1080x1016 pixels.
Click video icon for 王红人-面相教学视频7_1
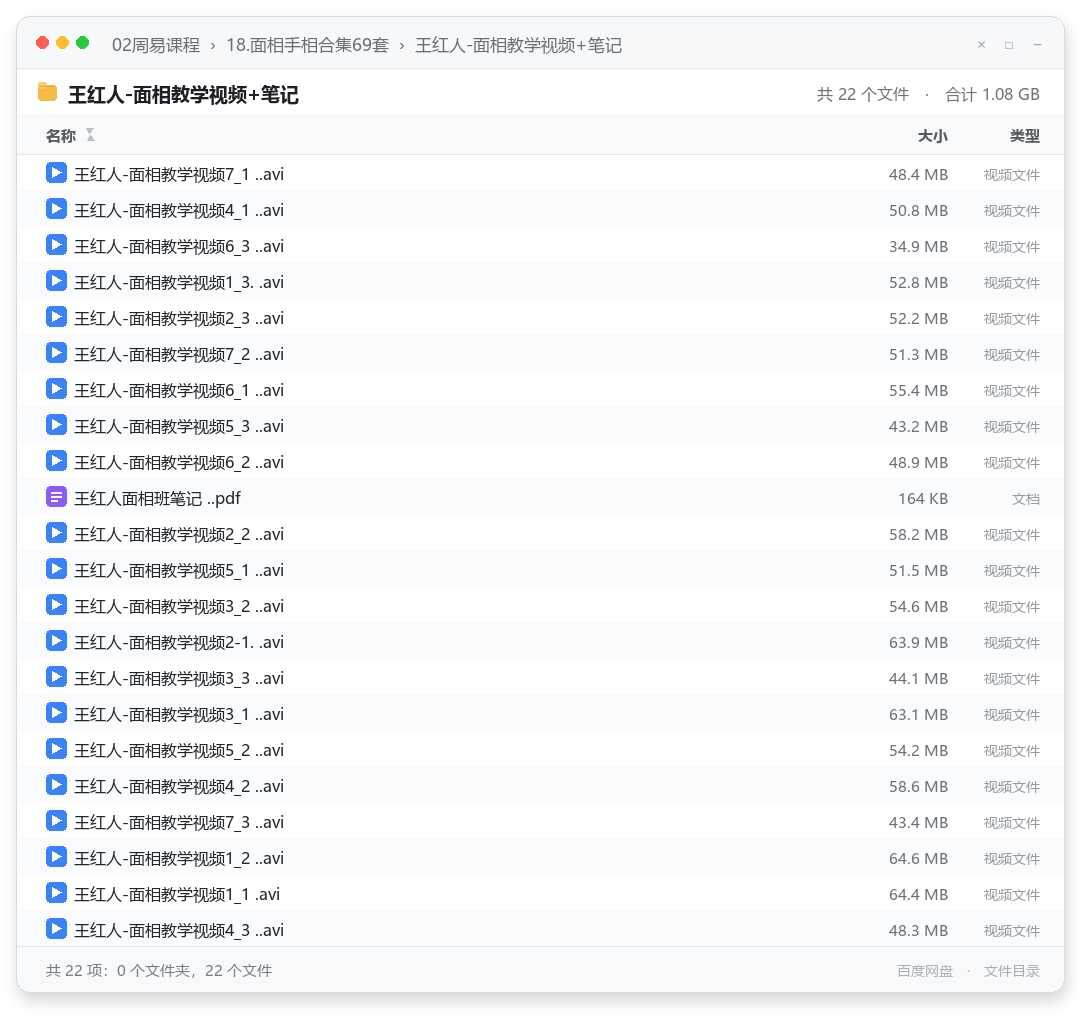[56, 172]
